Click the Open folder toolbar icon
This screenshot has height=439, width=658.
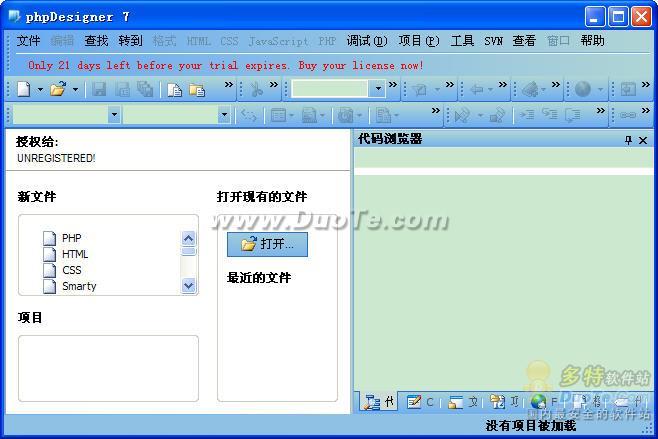[58, 89]
